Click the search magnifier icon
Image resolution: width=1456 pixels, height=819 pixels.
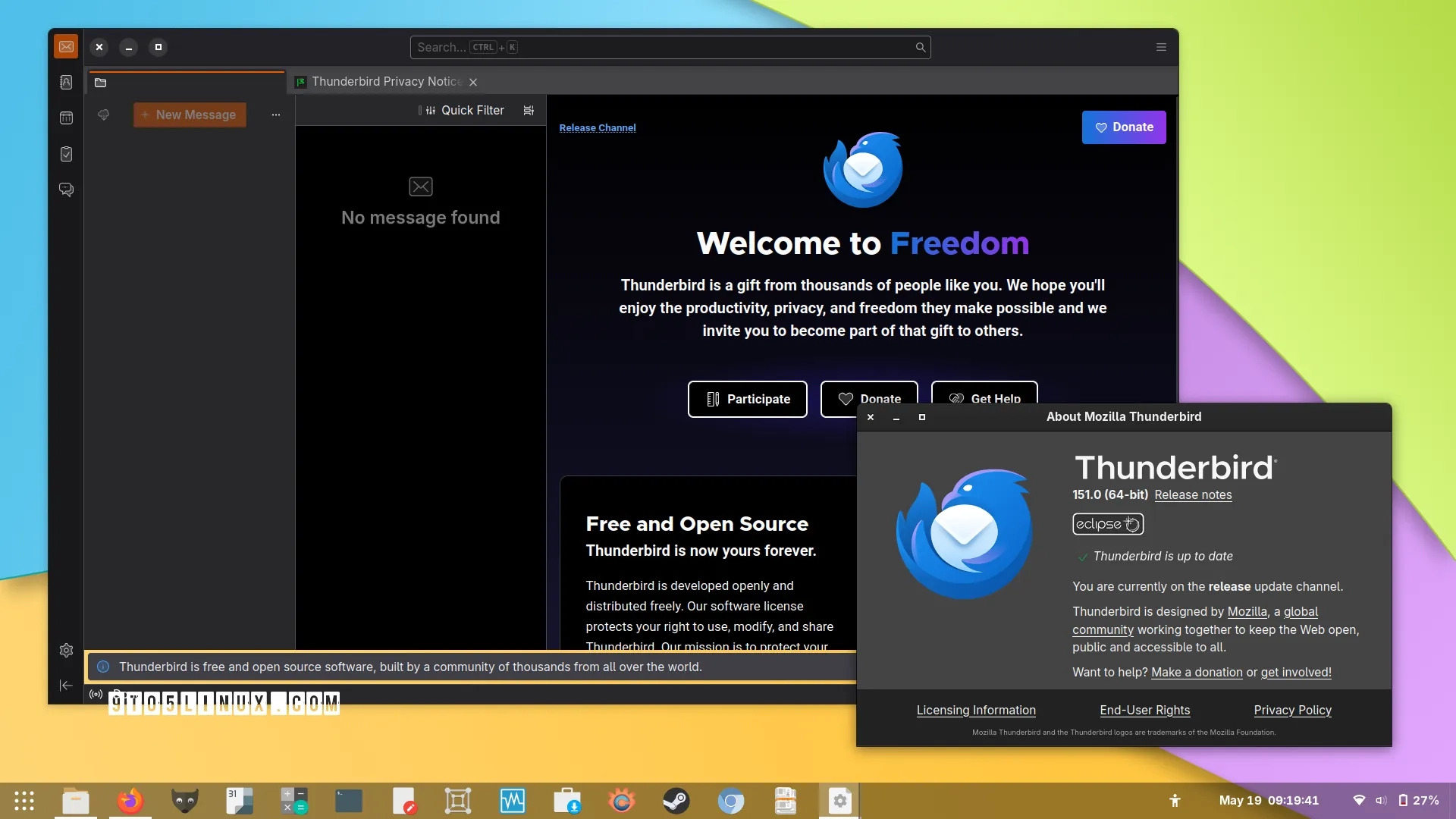click(x=921, y=47)
